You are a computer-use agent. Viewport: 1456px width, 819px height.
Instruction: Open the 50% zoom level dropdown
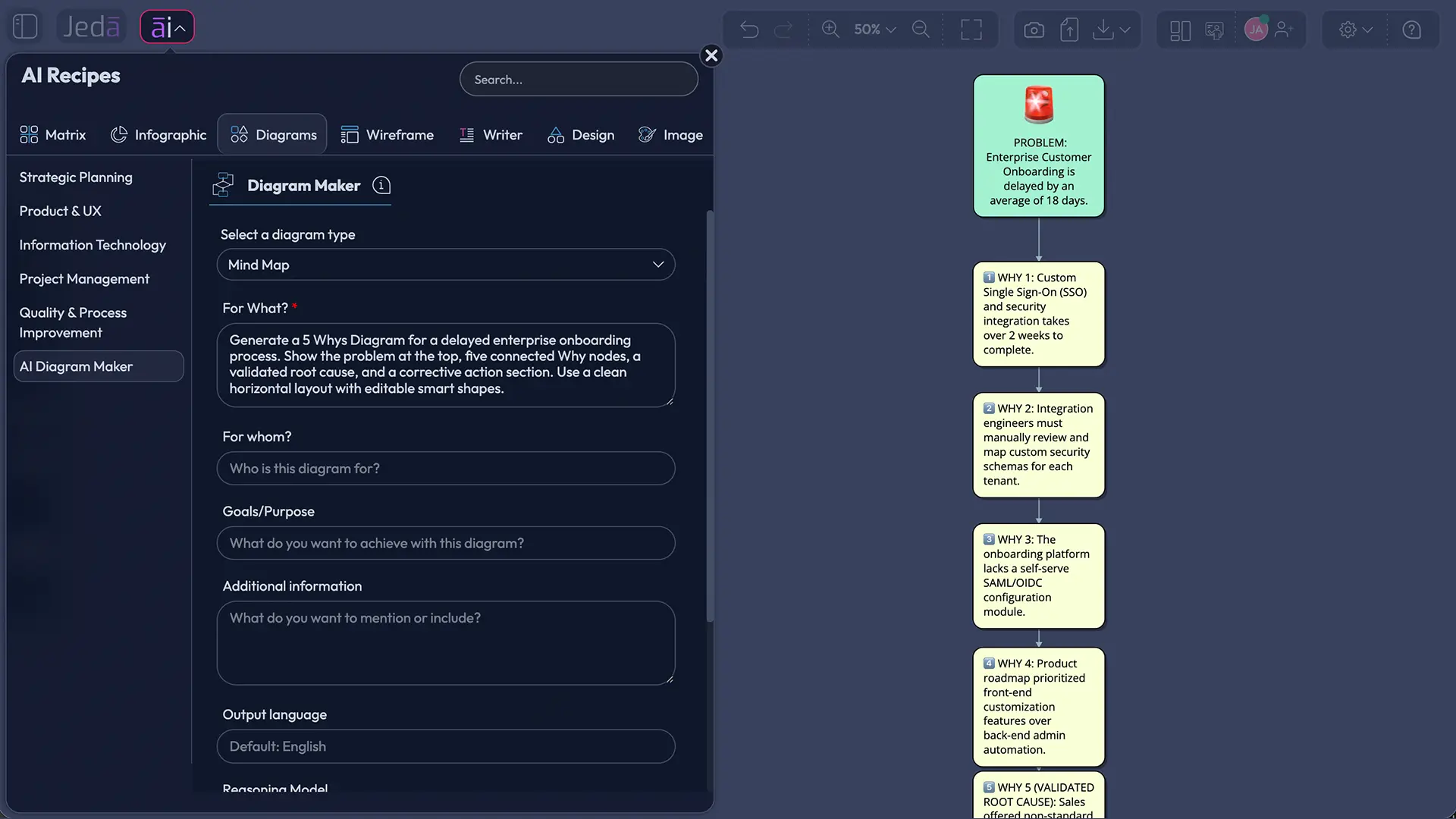point(875,30)
